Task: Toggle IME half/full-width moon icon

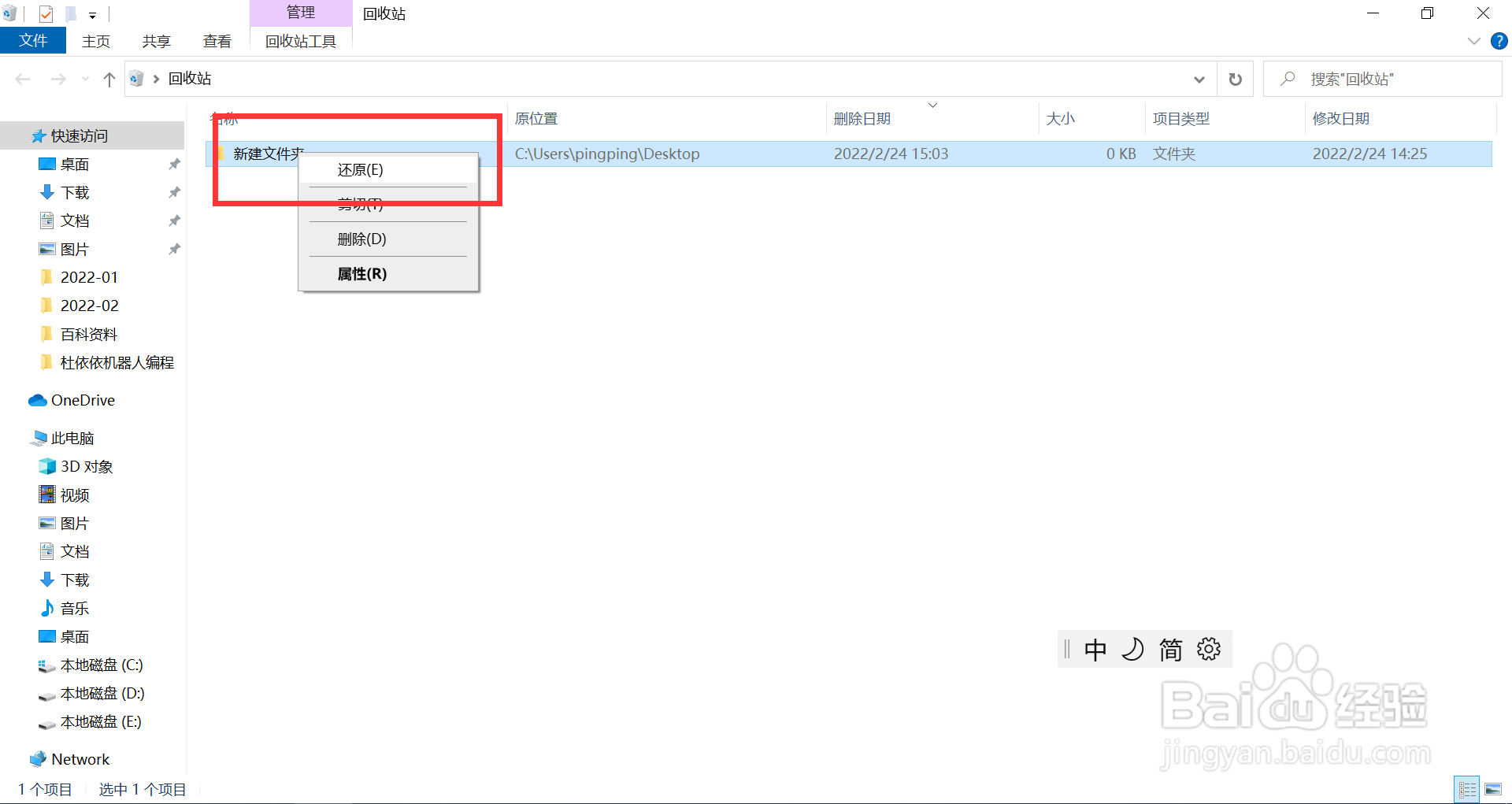Action: click(1132, 650)
